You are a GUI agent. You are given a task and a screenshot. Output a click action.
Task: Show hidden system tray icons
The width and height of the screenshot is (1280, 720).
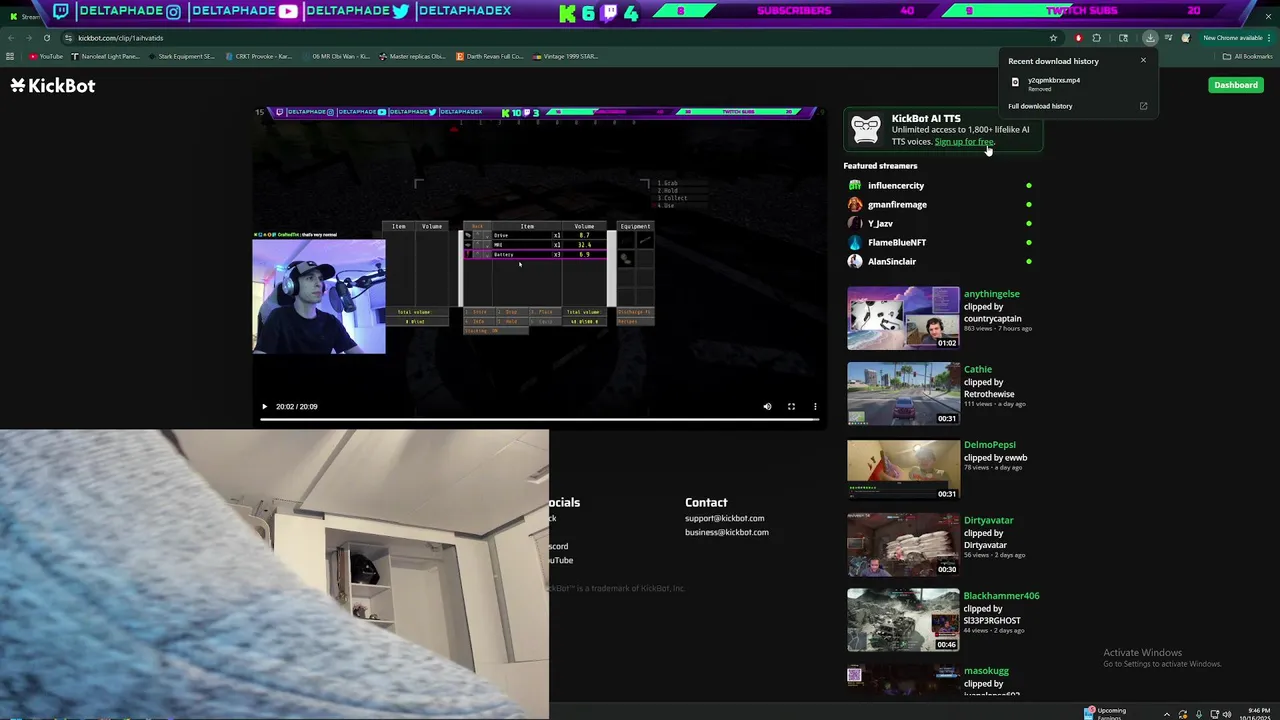coord(1166,714)
